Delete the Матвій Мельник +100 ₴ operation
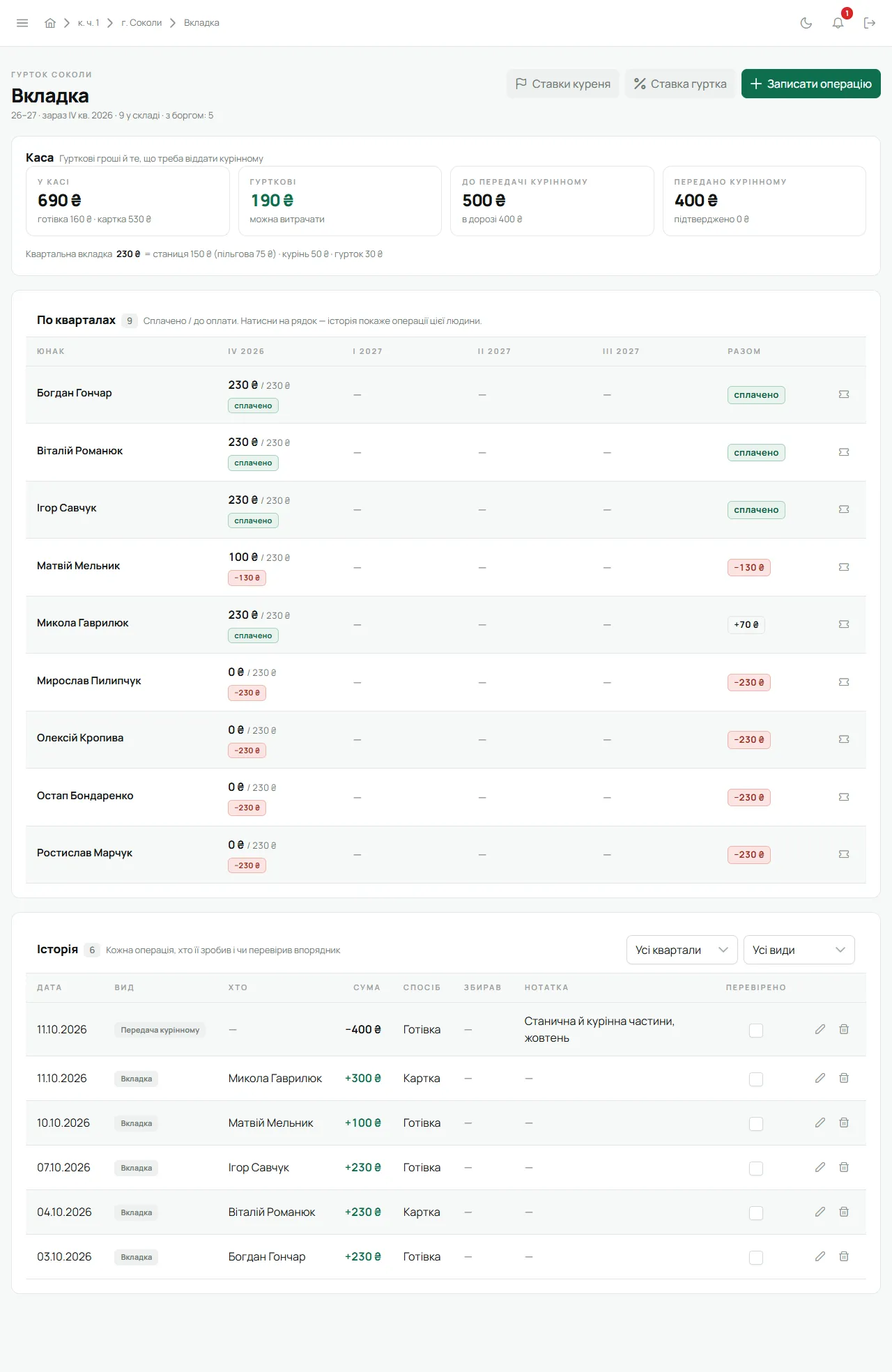The width and height of the screenshot is (892, 1372). point(844,1123)
